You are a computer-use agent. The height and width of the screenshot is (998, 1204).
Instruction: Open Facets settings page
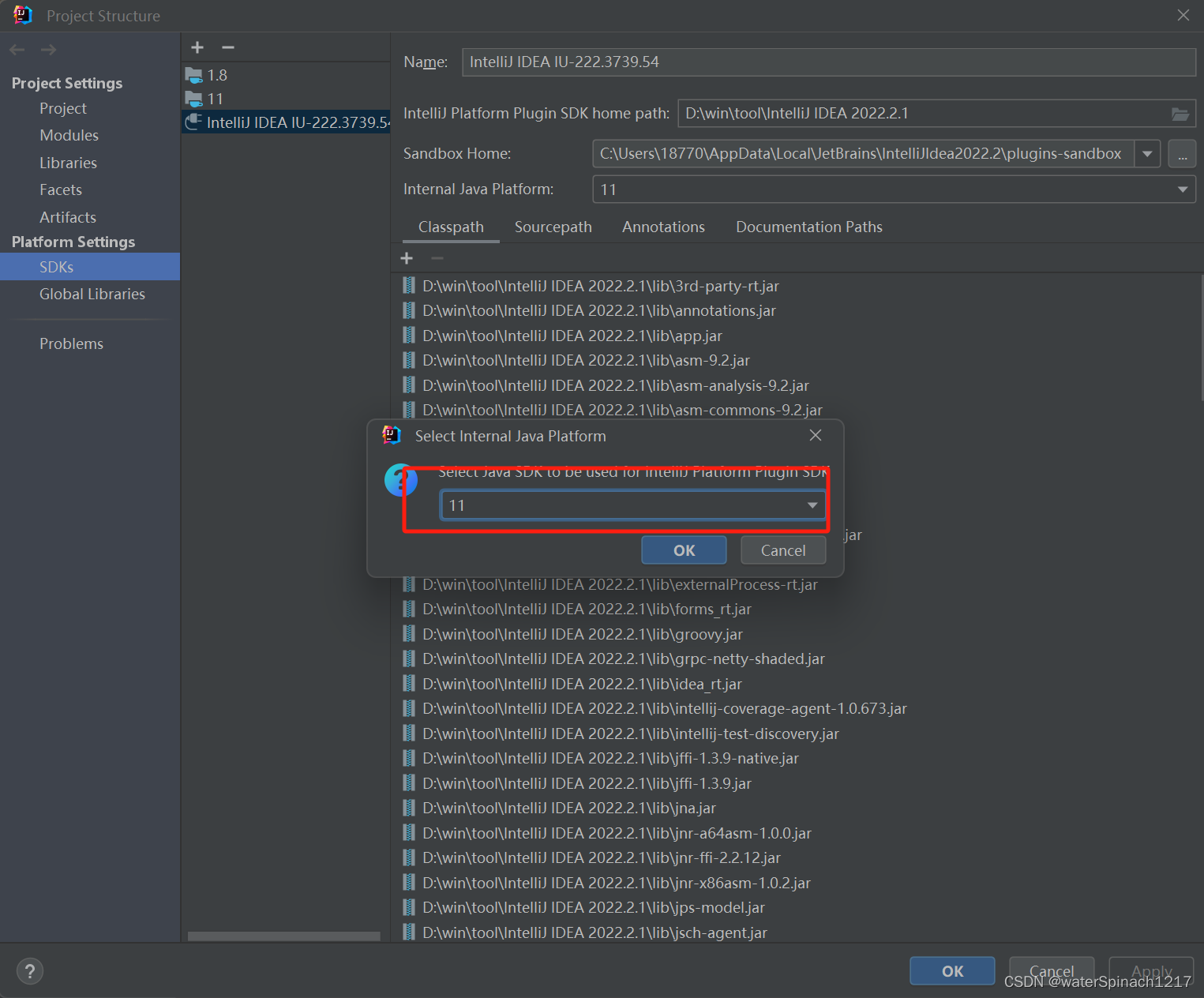point(61,189)
